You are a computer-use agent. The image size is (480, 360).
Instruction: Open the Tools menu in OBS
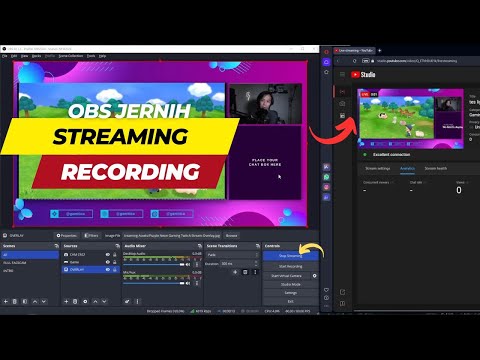tap(91, 56)
